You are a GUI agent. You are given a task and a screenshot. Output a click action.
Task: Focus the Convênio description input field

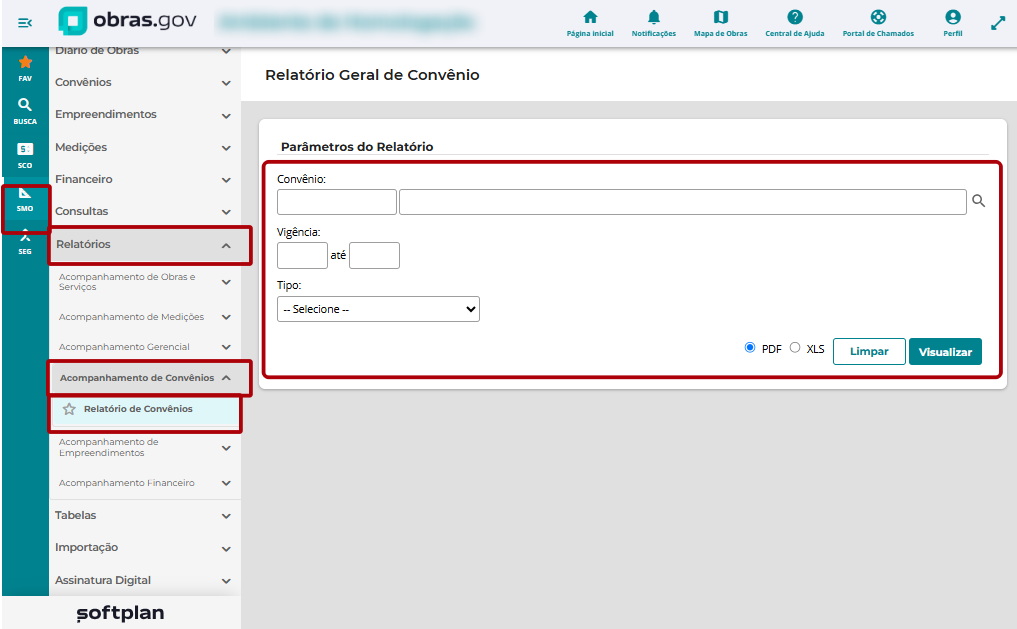pyautogui.click(x=682, y=202)
